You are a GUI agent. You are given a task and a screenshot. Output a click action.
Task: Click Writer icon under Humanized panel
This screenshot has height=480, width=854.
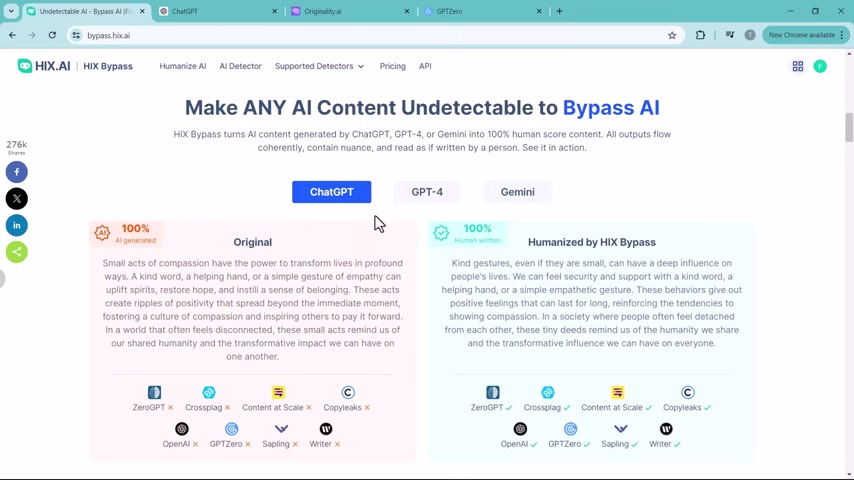tap(666, 429)
